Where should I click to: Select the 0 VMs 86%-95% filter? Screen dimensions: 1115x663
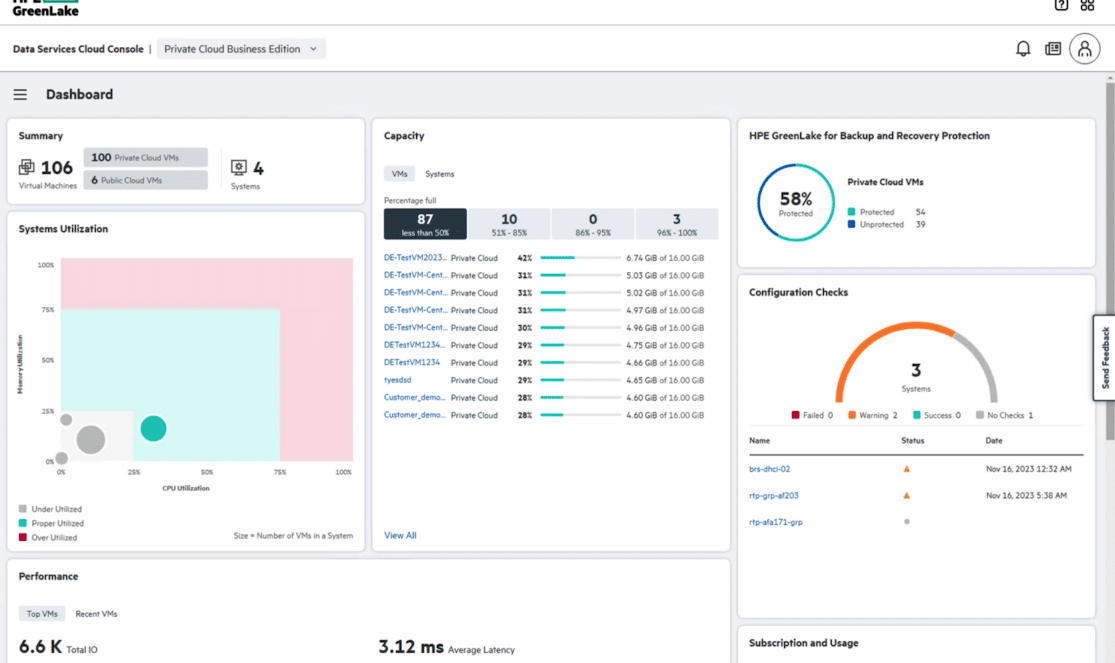pos(592,224)
